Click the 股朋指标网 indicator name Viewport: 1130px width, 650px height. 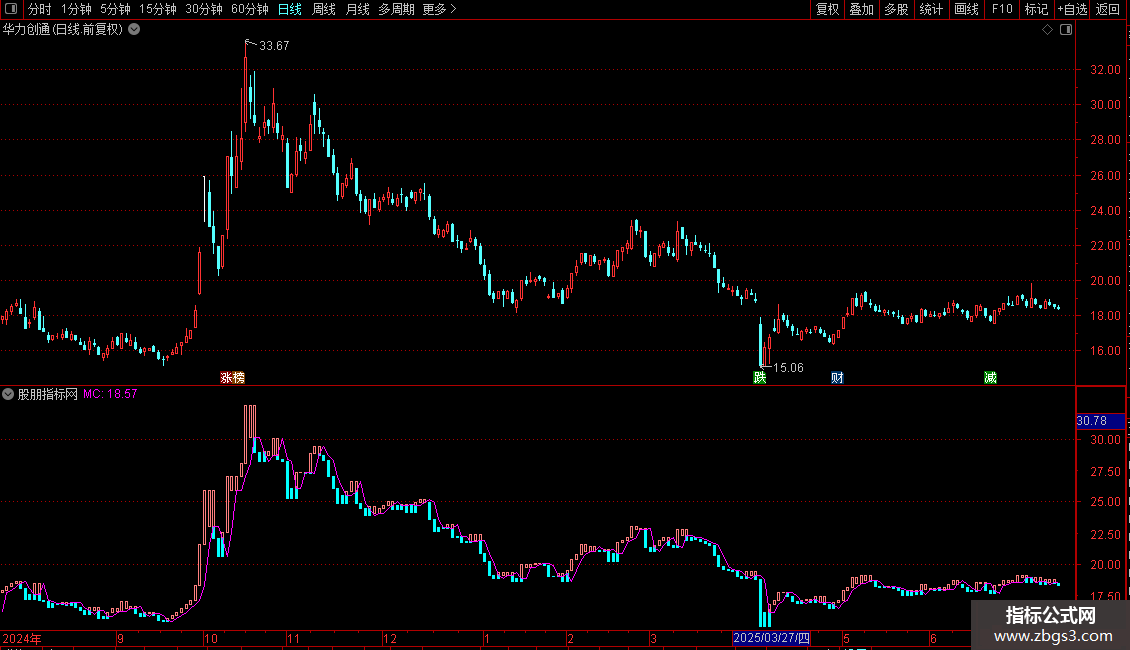click(48, 394)
